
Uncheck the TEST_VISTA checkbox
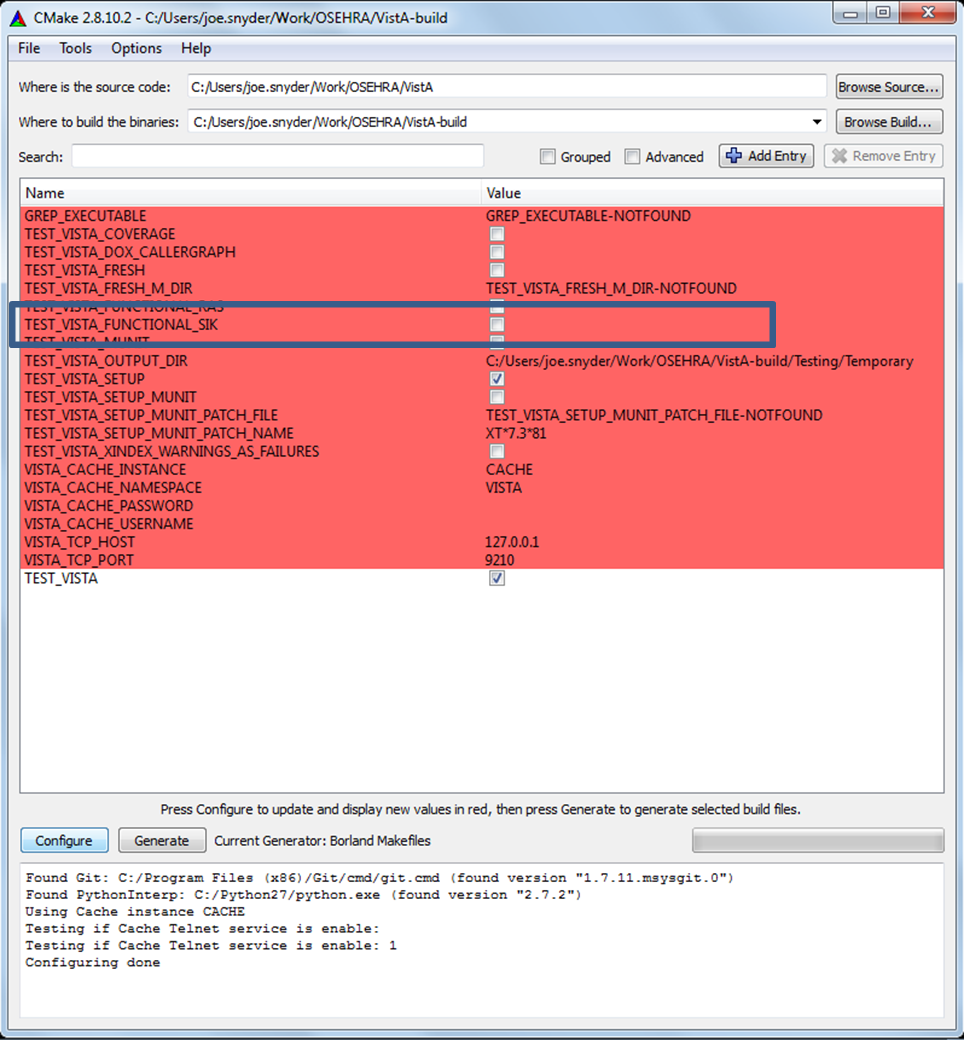click(x=497, y=578)
